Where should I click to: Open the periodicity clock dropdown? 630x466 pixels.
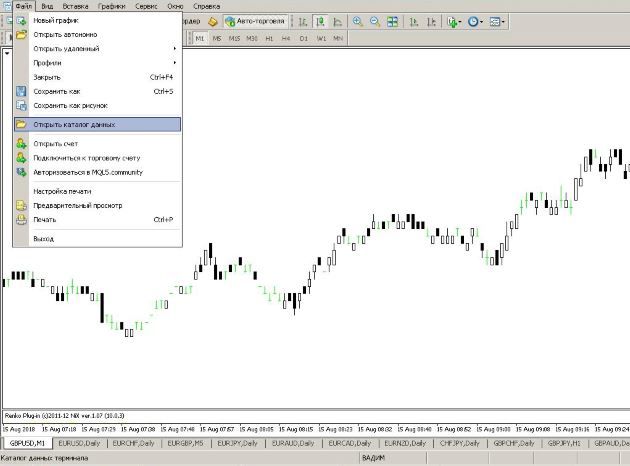476,21
